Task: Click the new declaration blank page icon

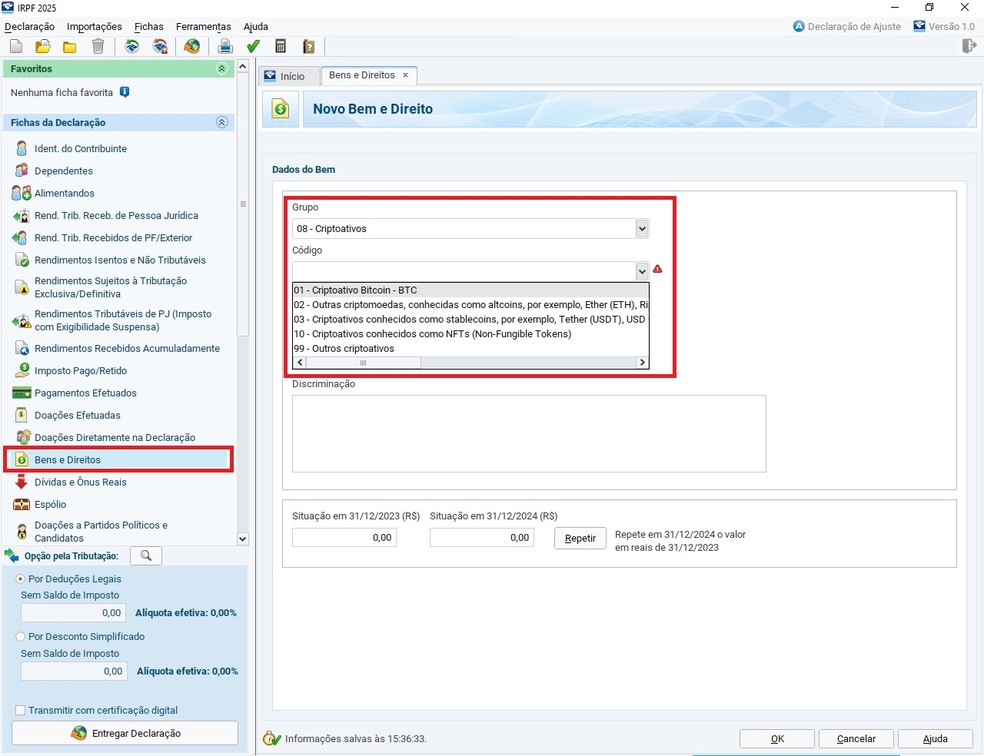Action: [x=16, y=46]
